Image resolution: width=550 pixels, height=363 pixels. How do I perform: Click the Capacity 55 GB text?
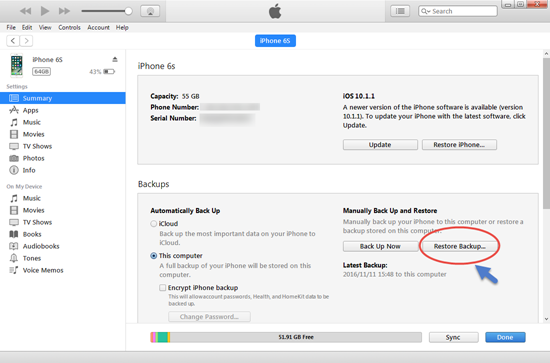point(175,96)
